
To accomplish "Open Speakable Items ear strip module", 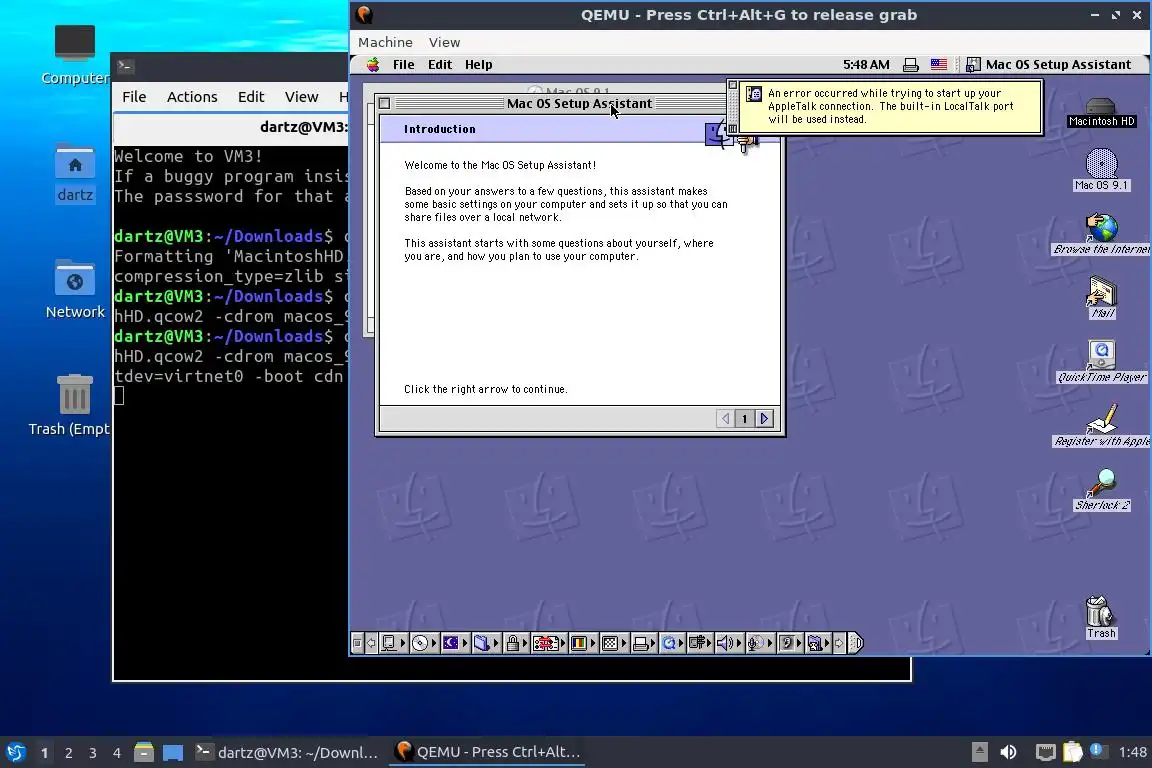I will [791, 643].
